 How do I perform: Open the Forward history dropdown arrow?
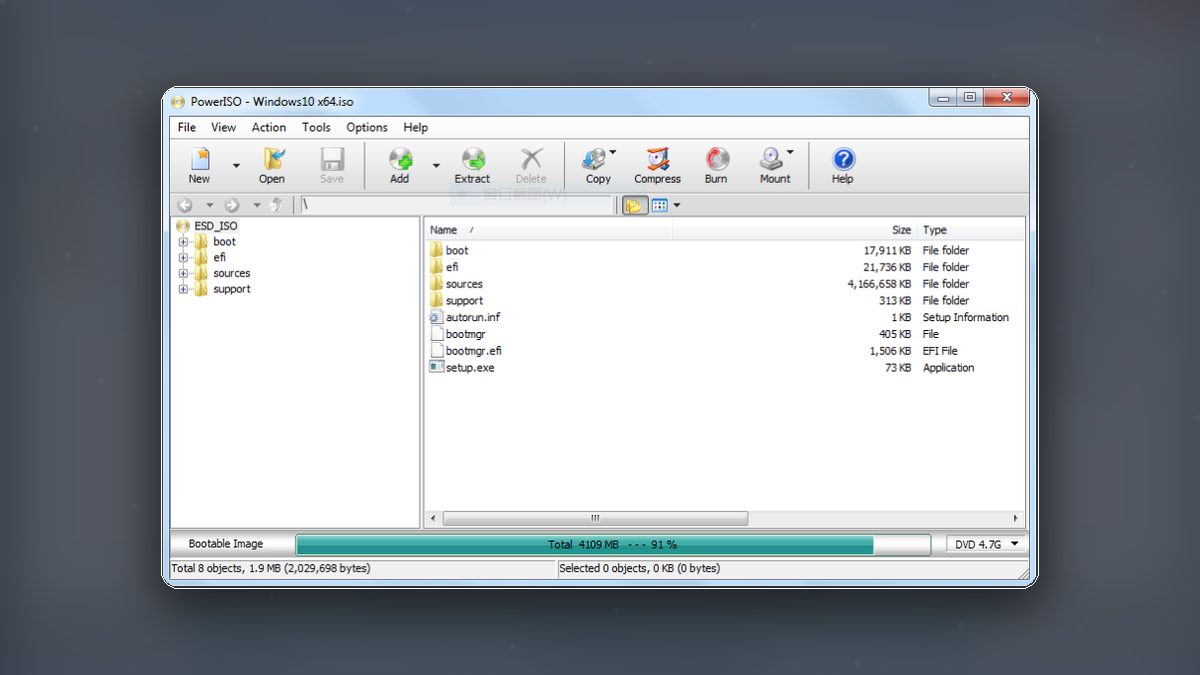(x=256, y=205)
